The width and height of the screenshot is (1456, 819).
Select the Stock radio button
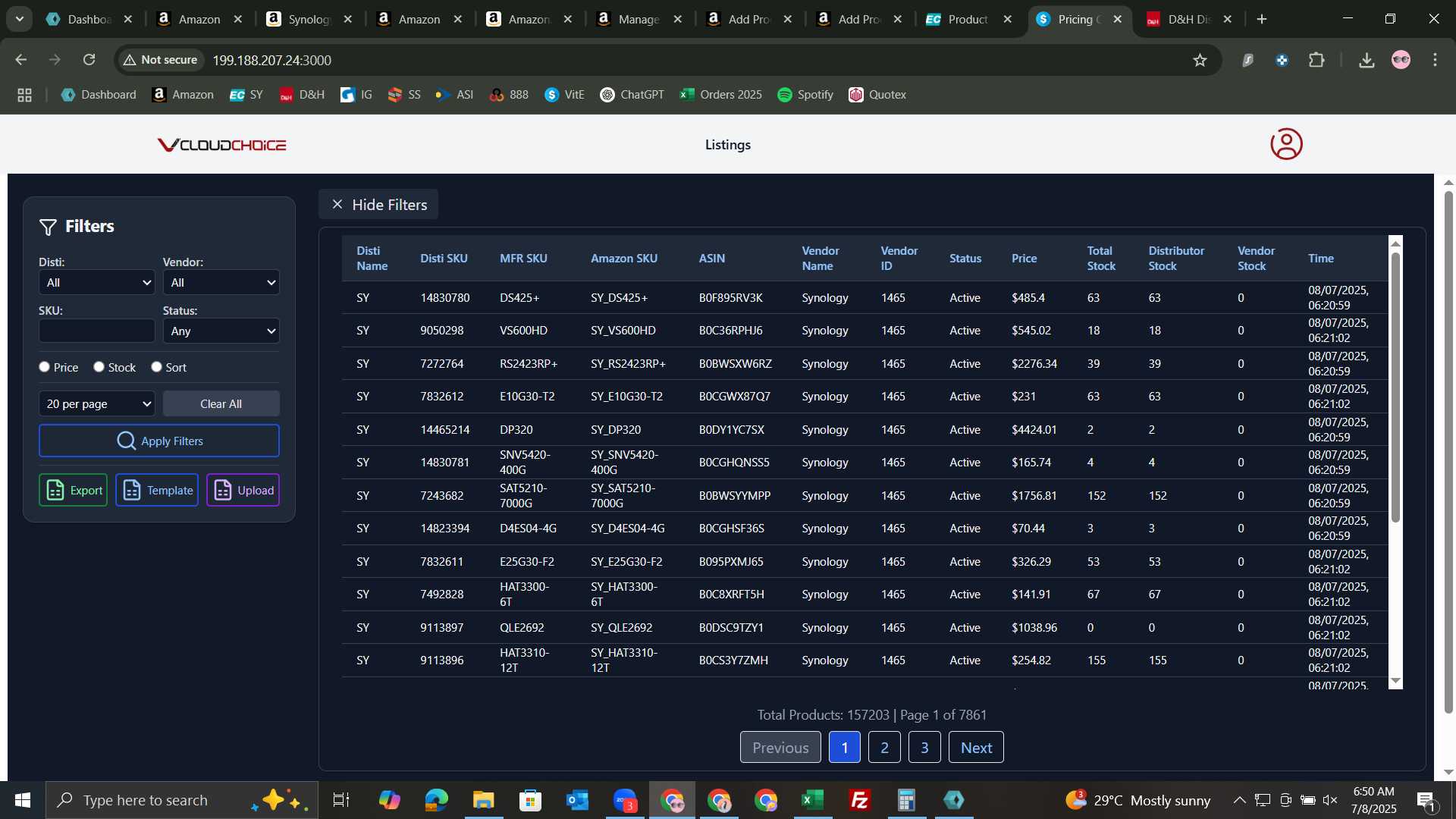(x=99, y=367)
